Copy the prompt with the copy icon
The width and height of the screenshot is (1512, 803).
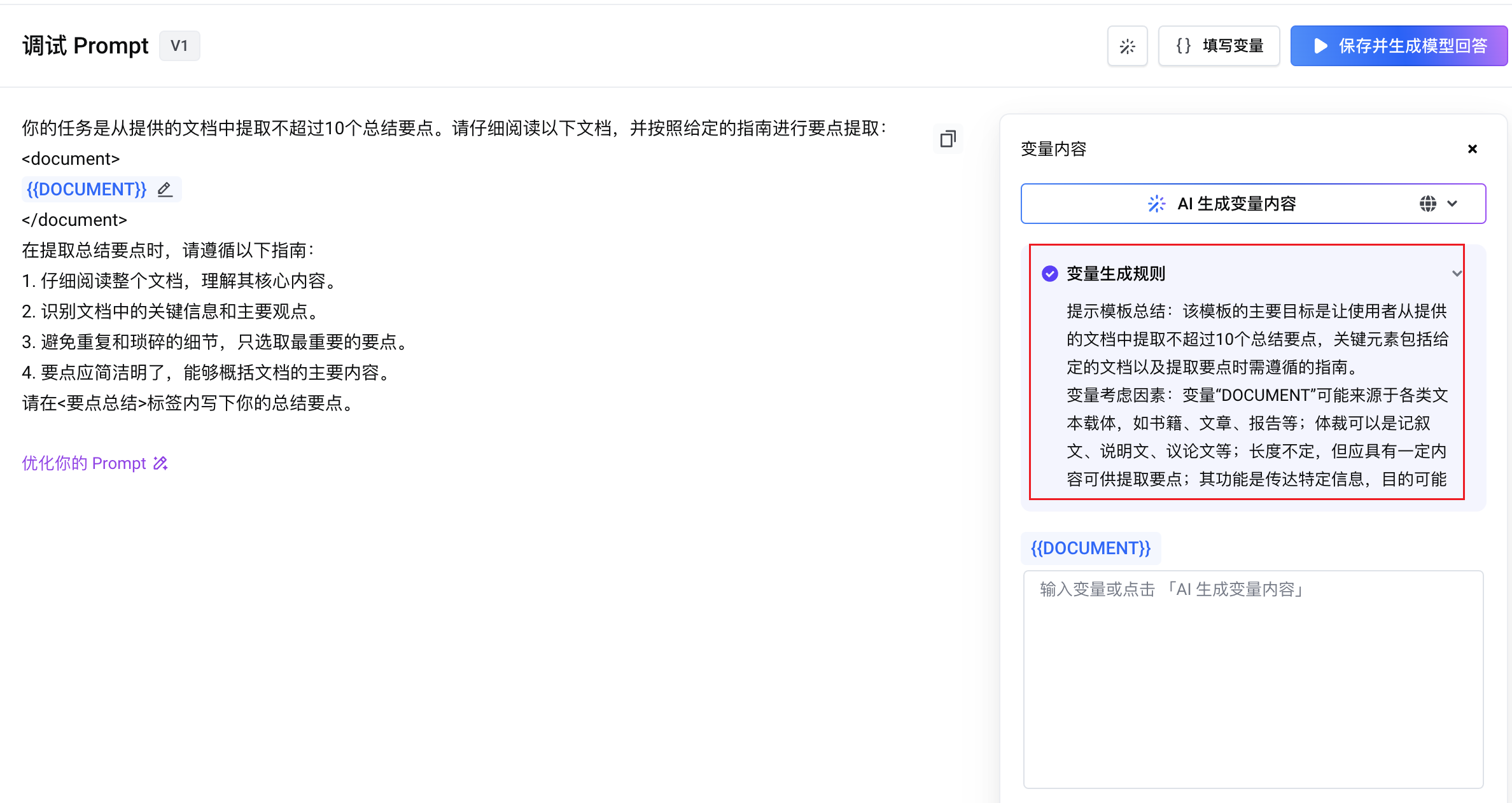click(x=948, y=139)
